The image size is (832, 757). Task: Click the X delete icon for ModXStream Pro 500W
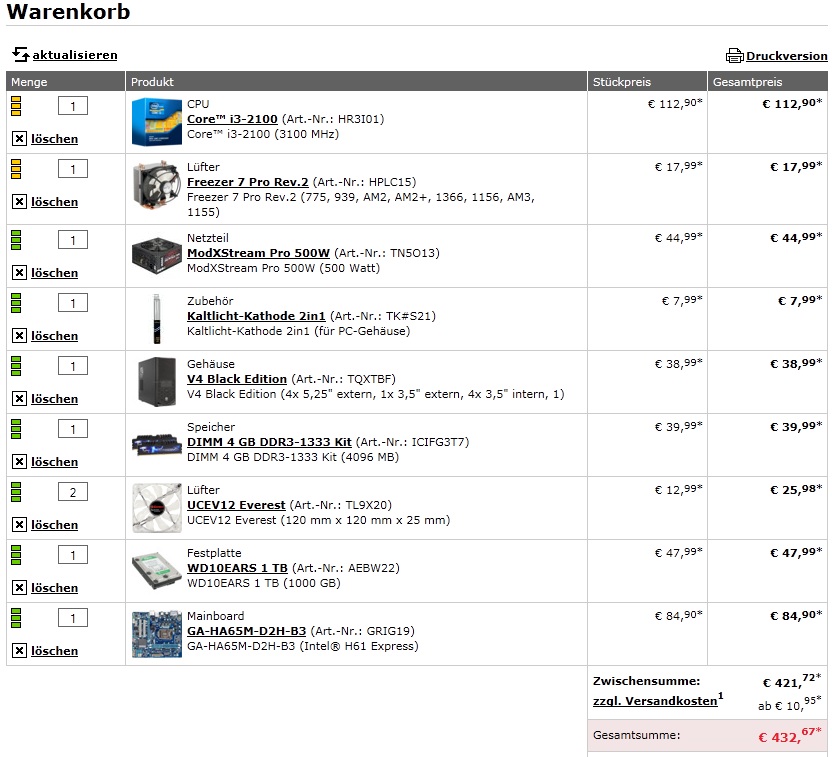(x=19, y=273)
